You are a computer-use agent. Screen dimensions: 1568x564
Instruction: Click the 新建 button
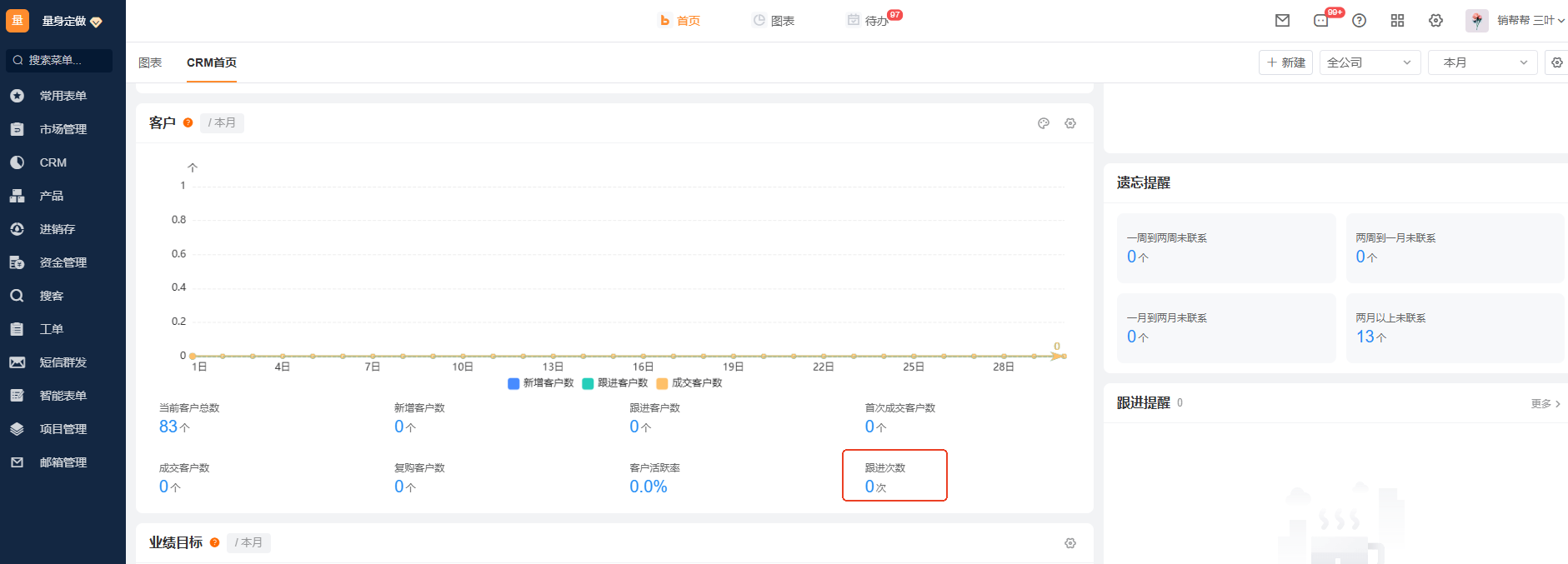pyautogui.click(x=1285, y=62)
